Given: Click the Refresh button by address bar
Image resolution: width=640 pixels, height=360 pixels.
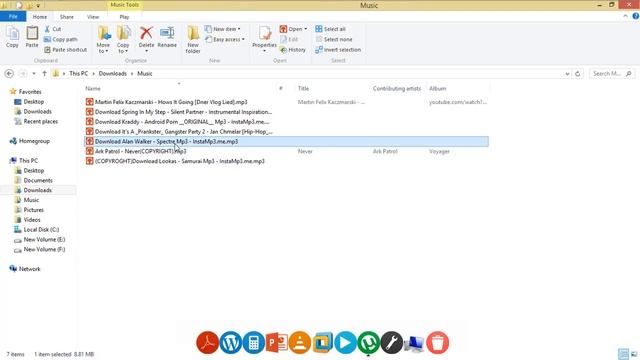Looking at the screenshot, I should point(578,74).
